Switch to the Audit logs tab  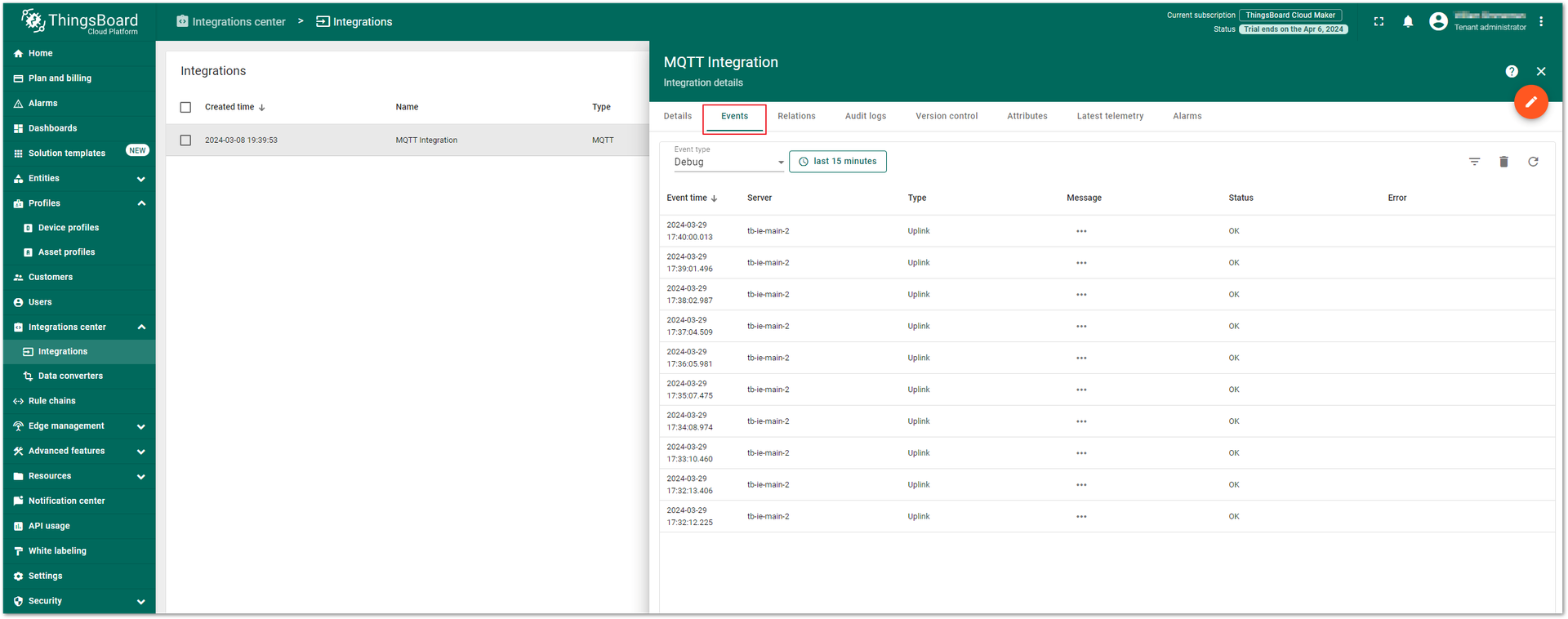(x=865, y=116)
